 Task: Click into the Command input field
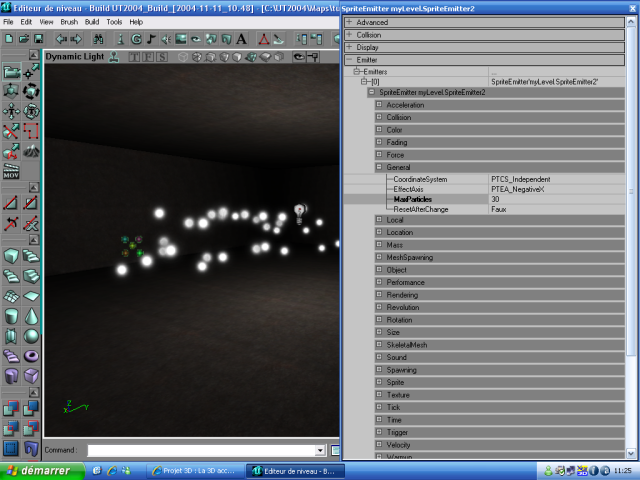201,451
